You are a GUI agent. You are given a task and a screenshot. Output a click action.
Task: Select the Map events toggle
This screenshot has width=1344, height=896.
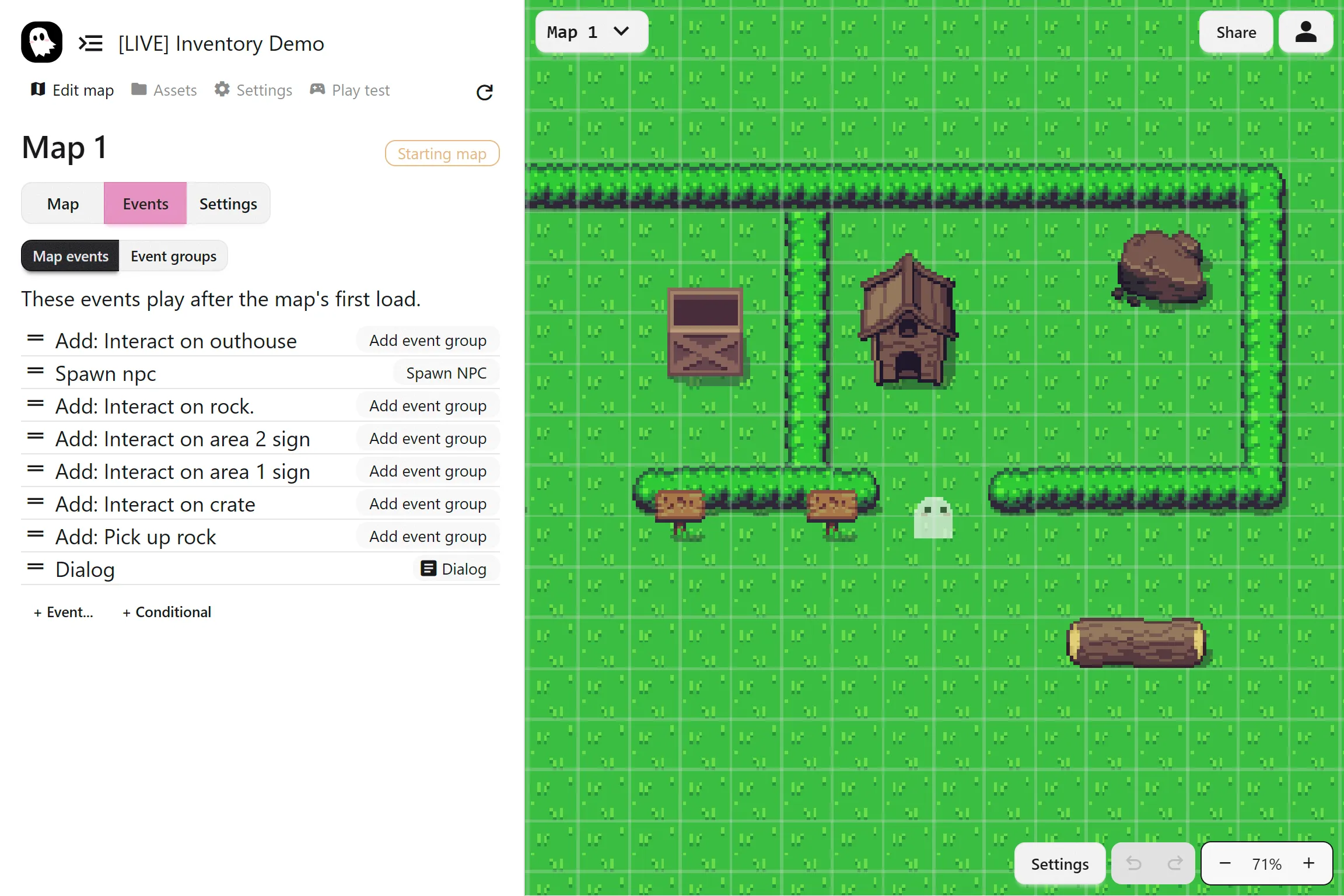point(71,256)
